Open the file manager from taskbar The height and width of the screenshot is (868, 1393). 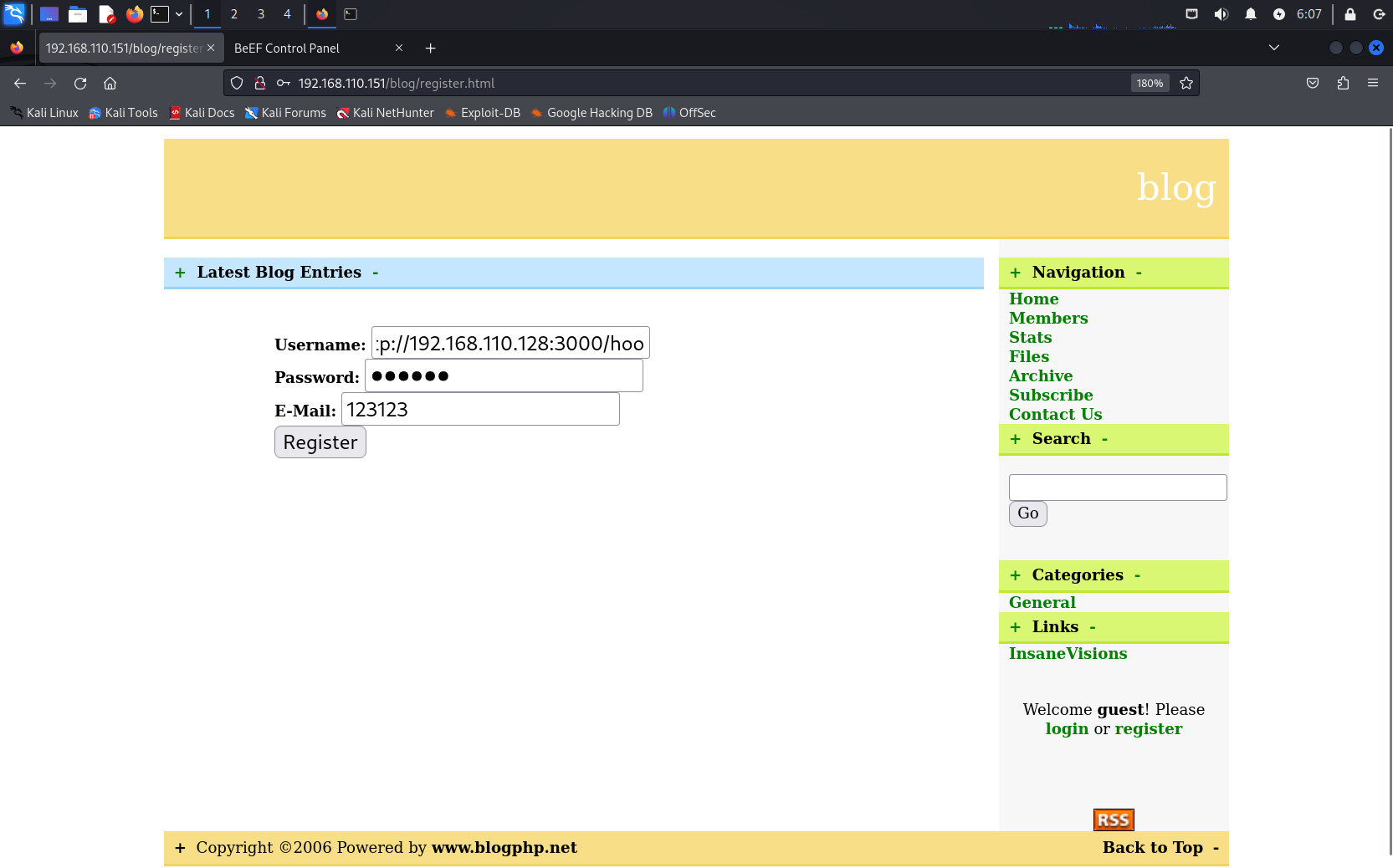coord(78,14)
